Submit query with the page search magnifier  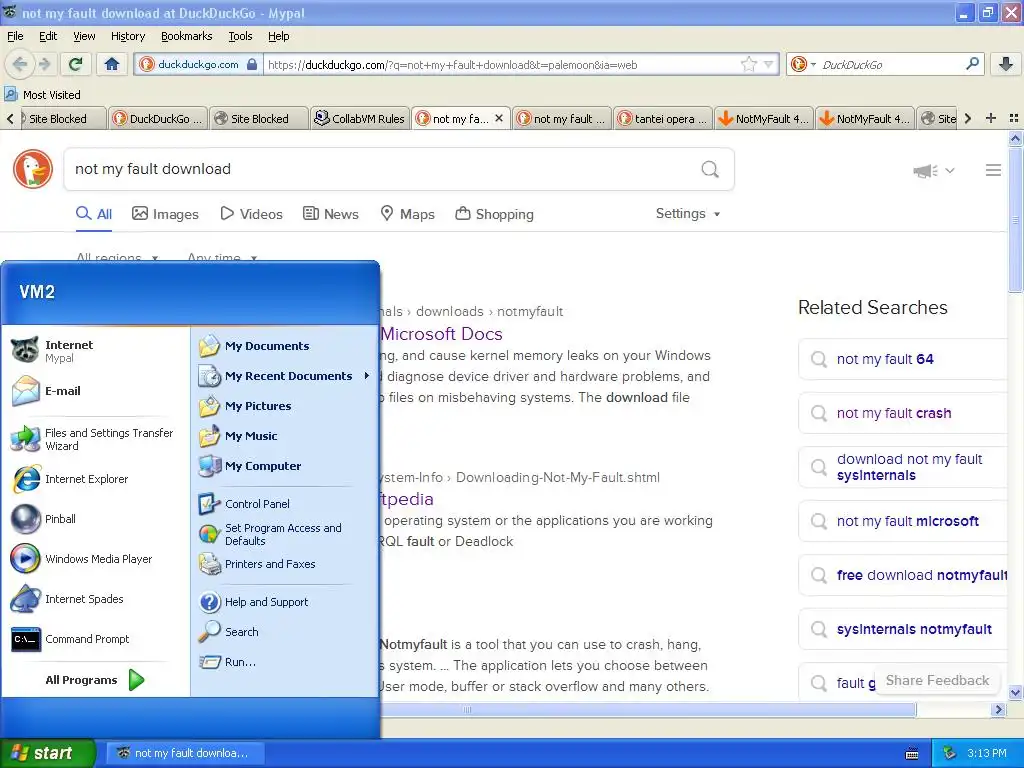pyautogui.click(x=710, y=170)
